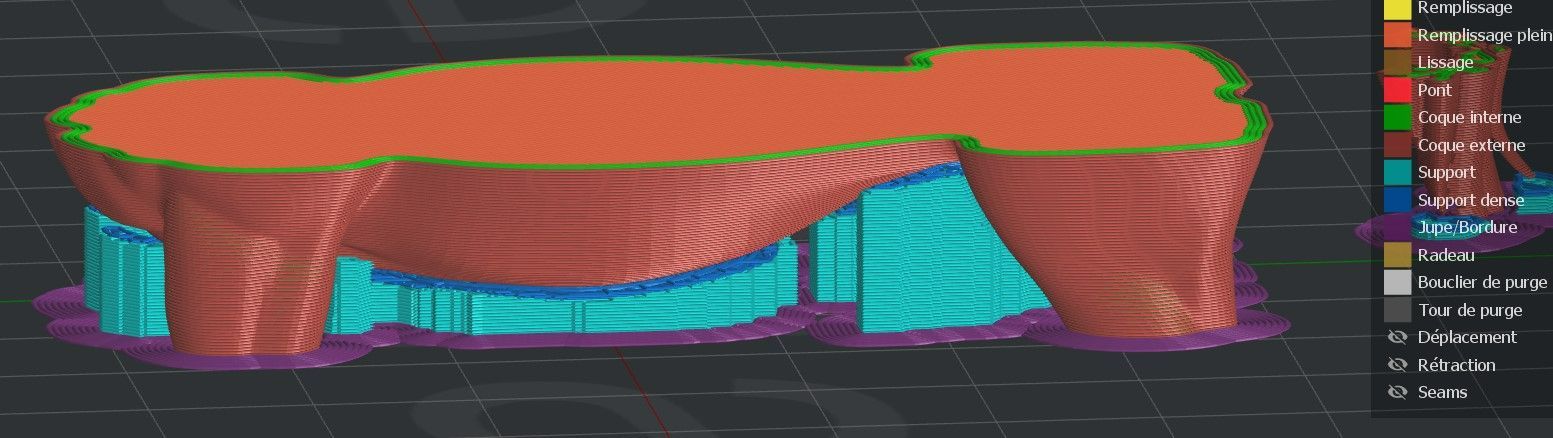Toggle the green Coque interne swatch
Image resolution: width=1553 pixels, height=438 pixels.
tap(1397, 117)
